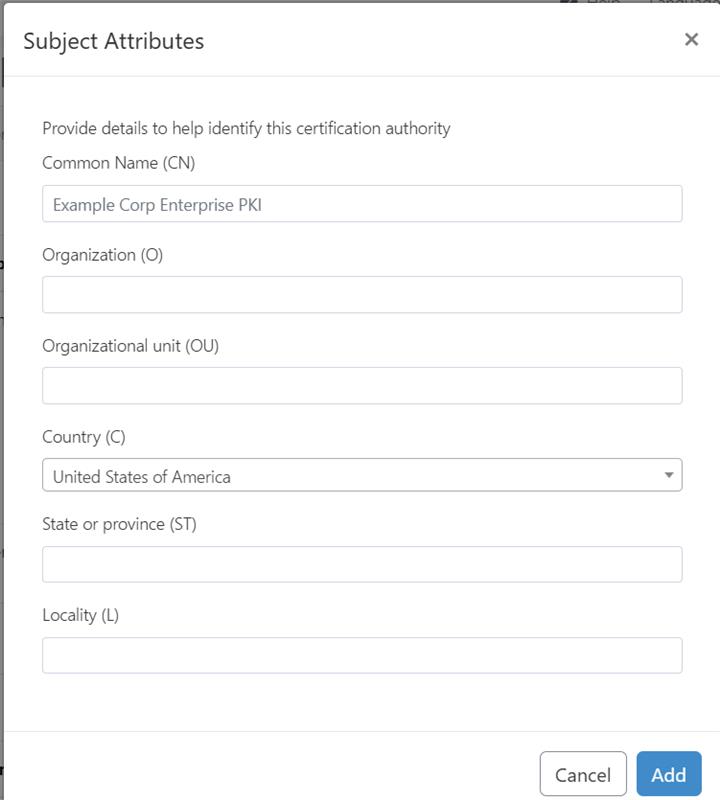Click into the Organization (O) input box
Viewport: 720px width, 800px height.
point(362,295)
